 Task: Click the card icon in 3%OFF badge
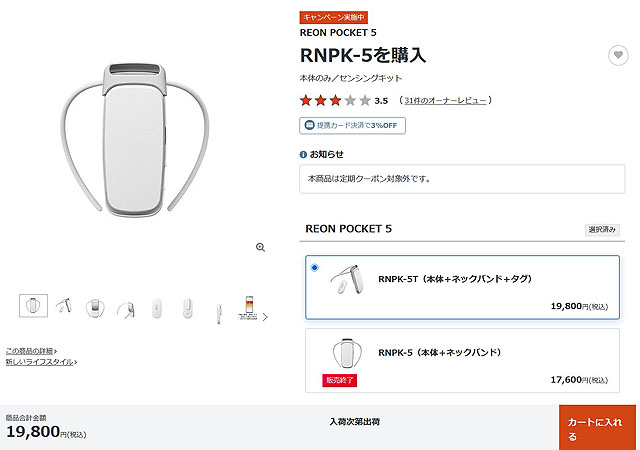[309, 125]
